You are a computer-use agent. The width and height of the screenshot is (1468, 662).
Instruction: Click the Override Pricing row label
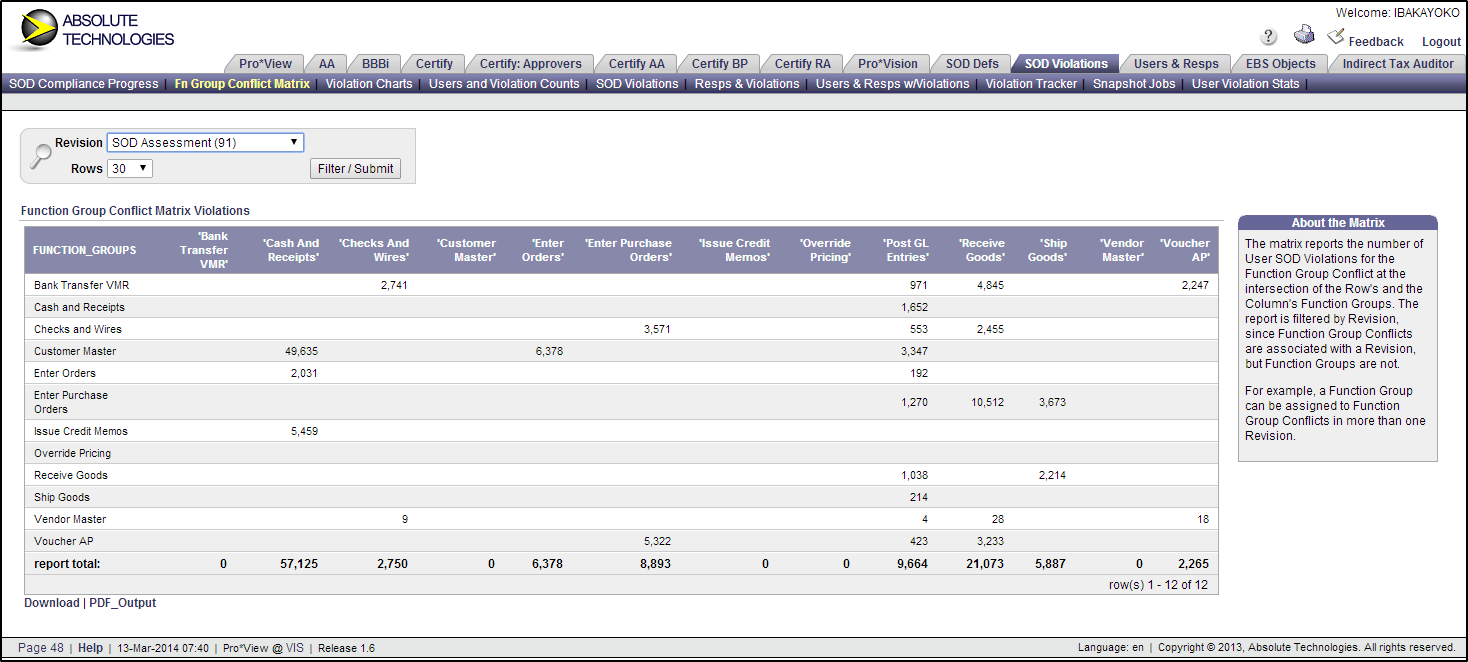pos(73,453)
